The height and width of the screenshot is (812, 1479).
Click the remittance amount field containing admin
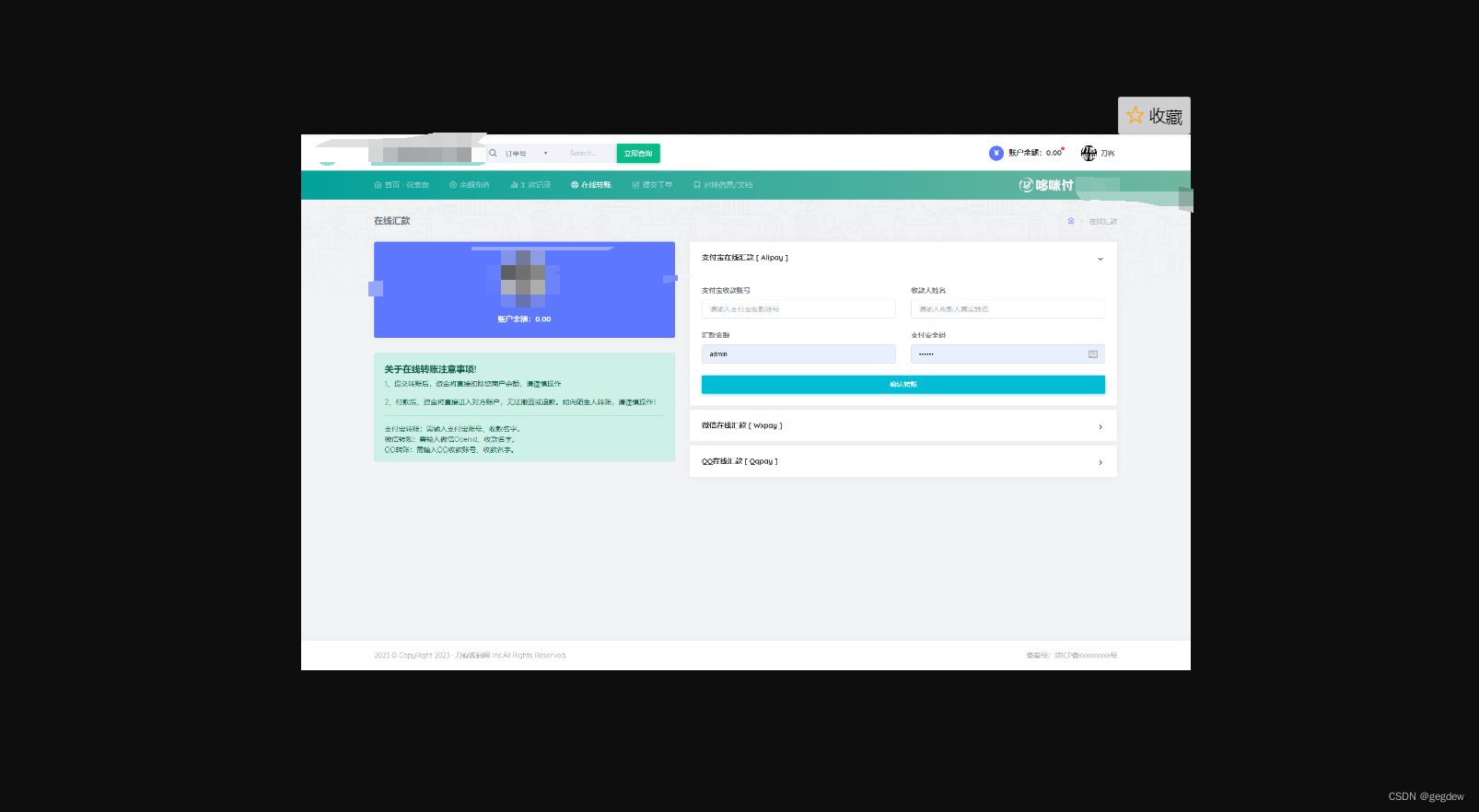coord(798,354)
